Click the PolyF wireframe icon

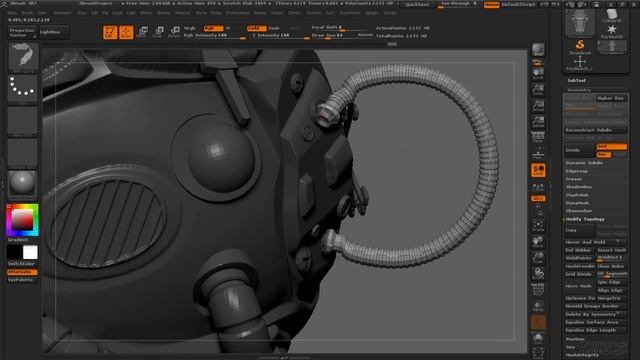pyautogui.click(x=538, y=289)
